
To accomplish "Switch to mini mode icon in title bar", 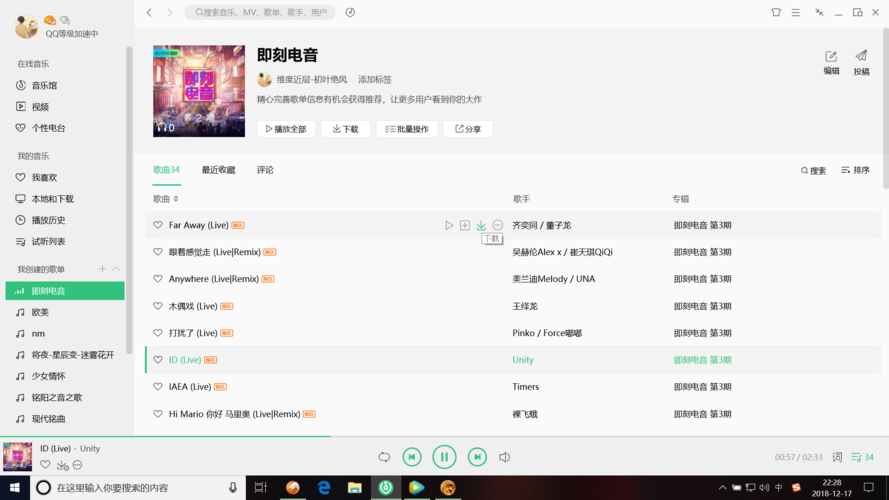I will 819,12.
